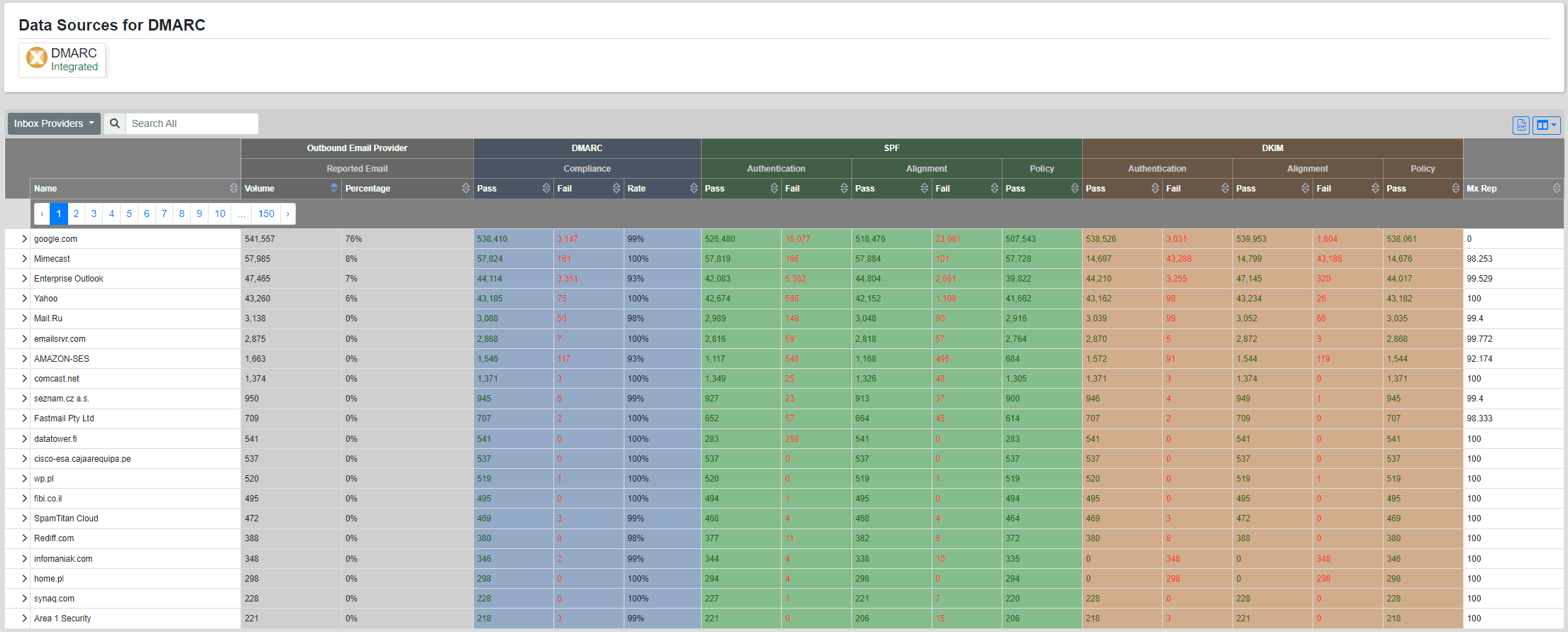
Task: Expand the AMAZON-SES row
Action: pos(24,359)
